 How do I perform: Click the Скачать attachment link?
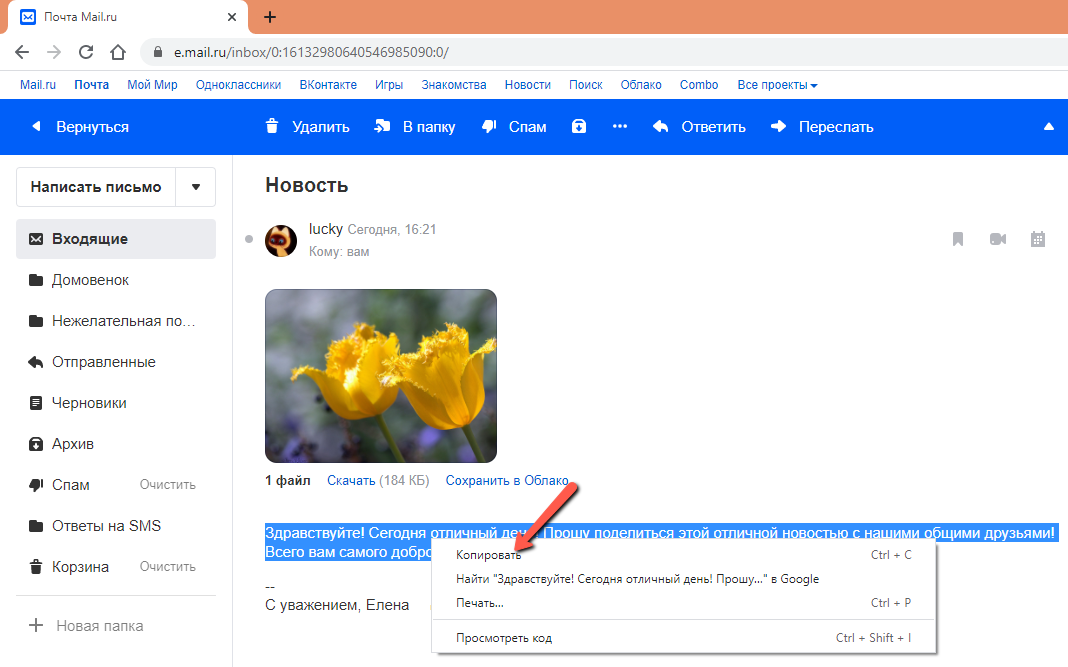pyautogui.click(x=351, y=481)
